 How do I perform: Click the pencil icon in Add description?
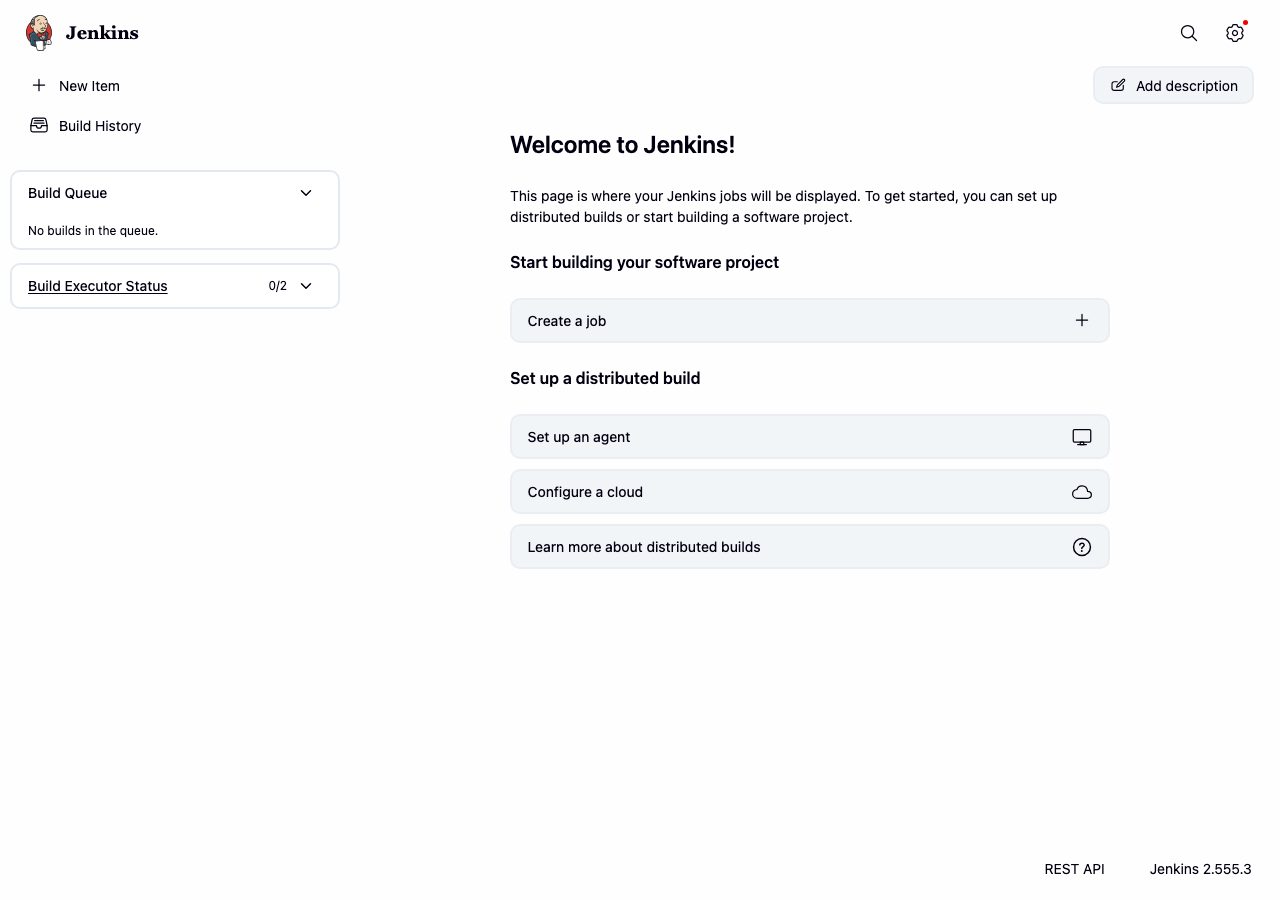click(x=1118, y=85)
